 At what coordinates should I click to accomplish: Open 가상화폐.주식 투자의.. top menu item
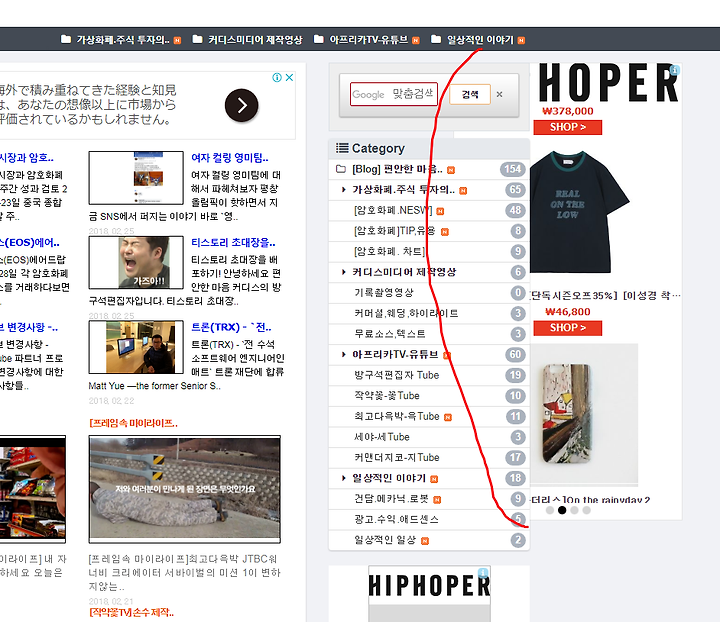coord(123,40)
